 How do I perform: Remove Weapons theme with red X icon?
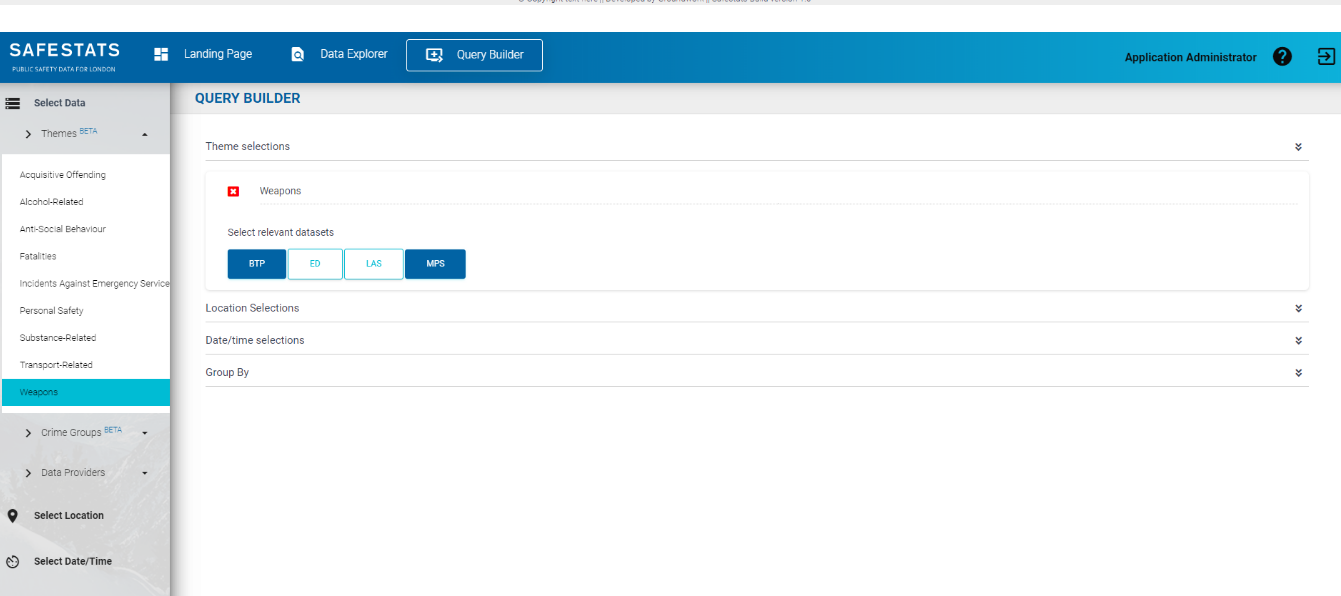point(234,191)
